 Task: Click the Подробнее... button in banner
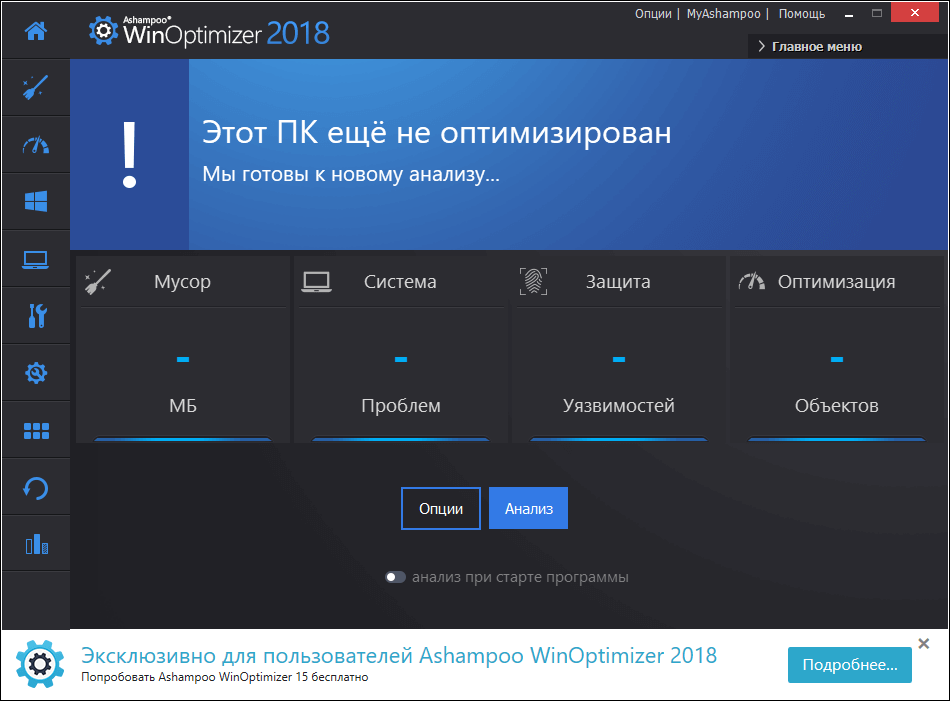pos(850,665)
